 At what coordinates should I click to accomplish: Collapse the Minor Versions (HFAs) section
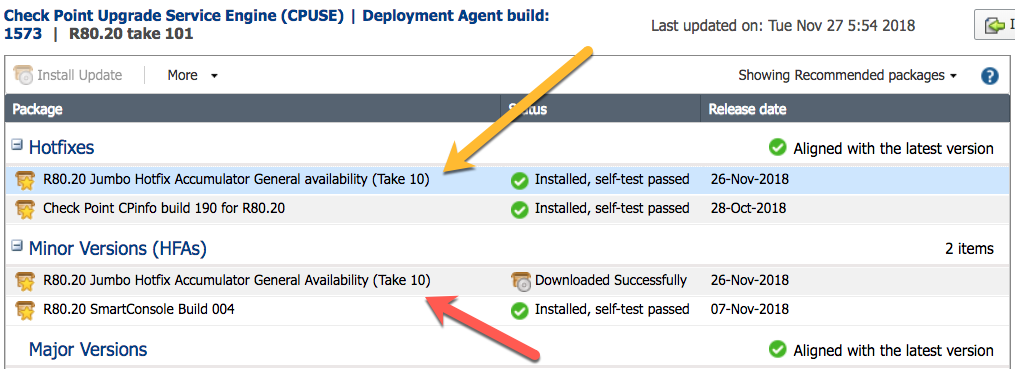pos(17,246)
